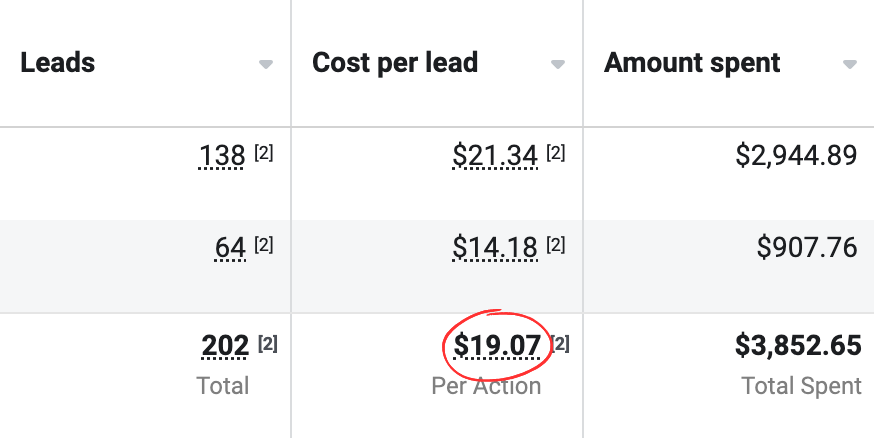This screenshot has width=874, height=438.
Task: Open footnote [2] next to $19.07
Action: (561, 344)
